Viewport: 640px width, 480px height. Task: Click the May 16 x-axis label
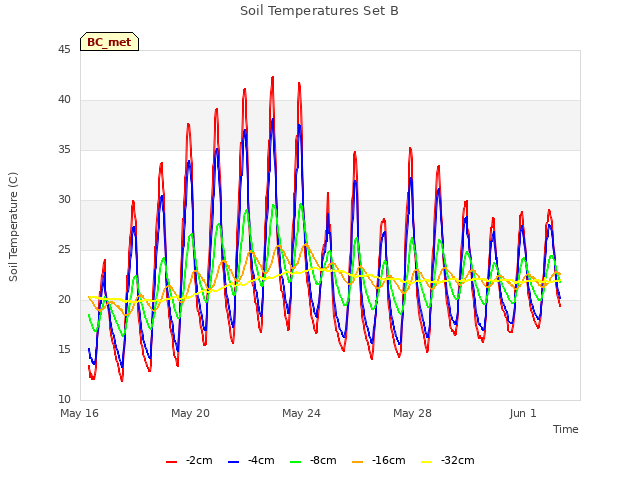[79, 413]
